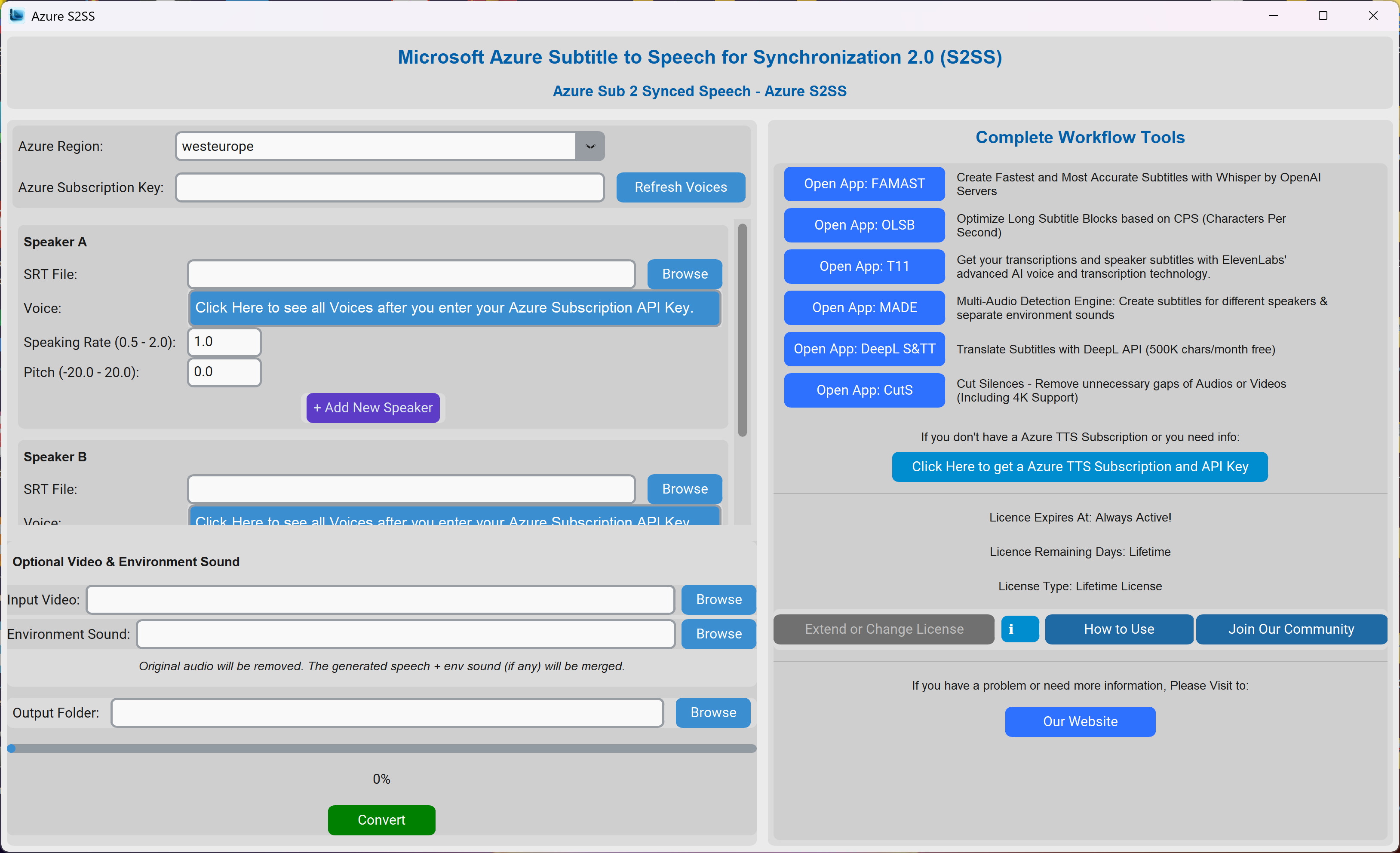This screenshot has width=1400, height=853.
Task: Click link to get Azure TTS Subscription key
Action: pos(1079,467)
